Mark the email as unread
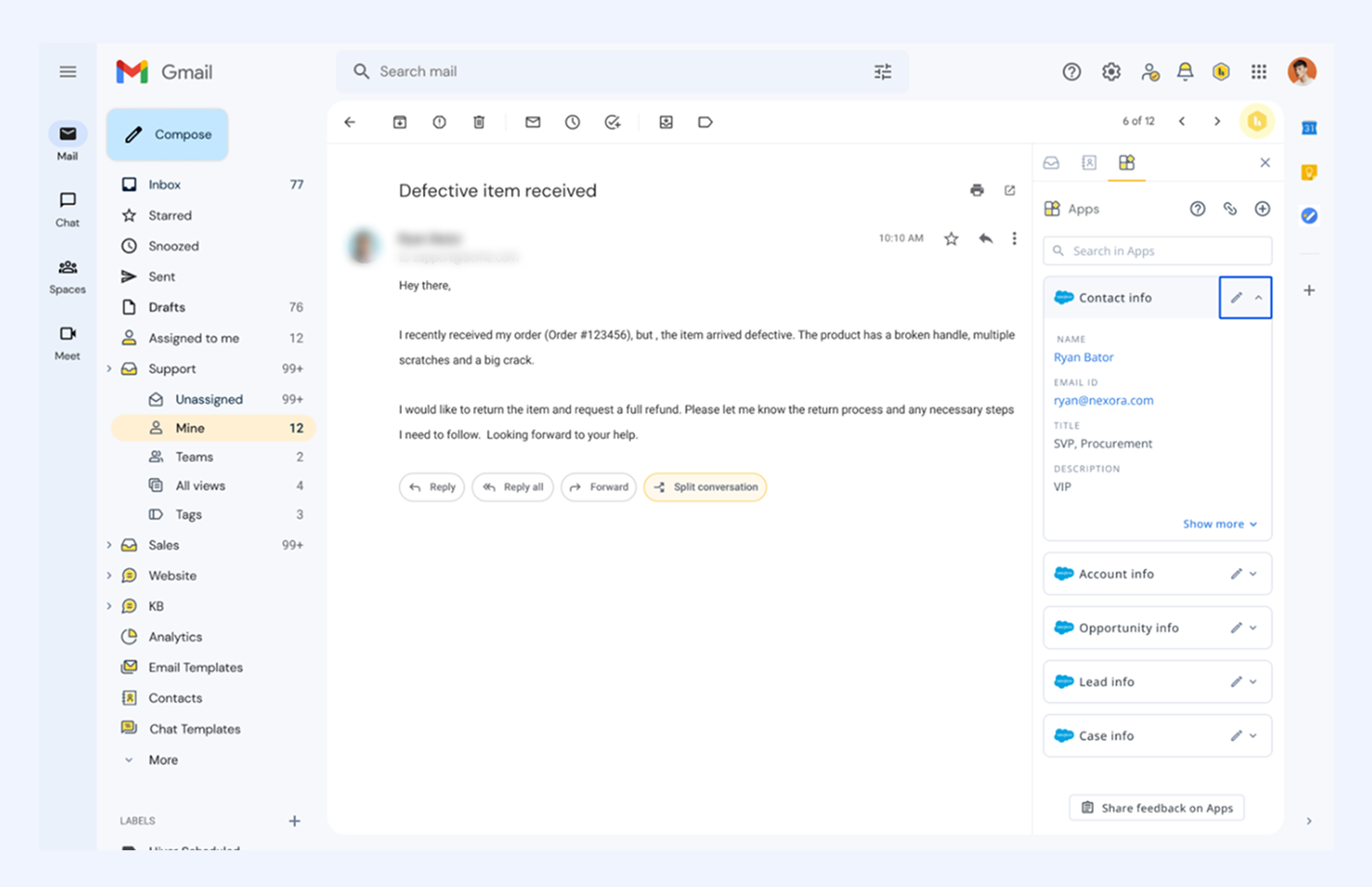Screen dimensions: 1372x887 click(532, 122)
